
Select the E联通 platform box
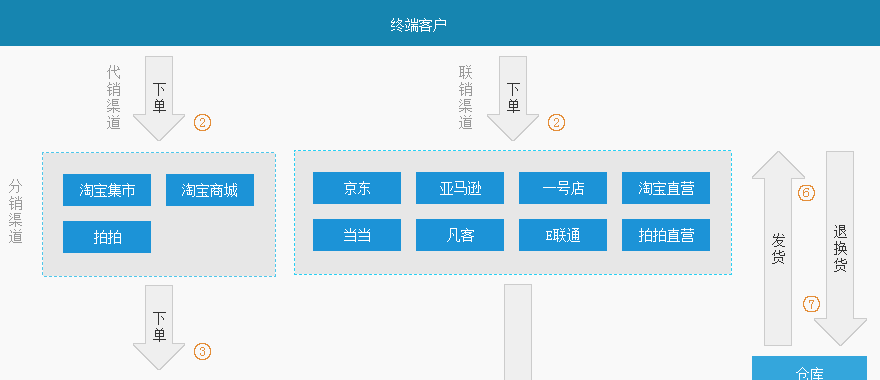563,235
